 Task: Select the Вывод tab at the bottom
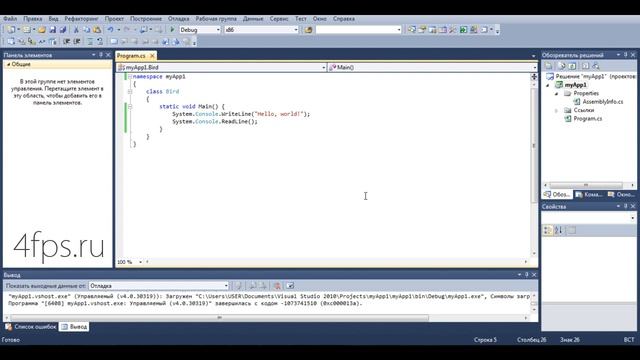point(74,327)
